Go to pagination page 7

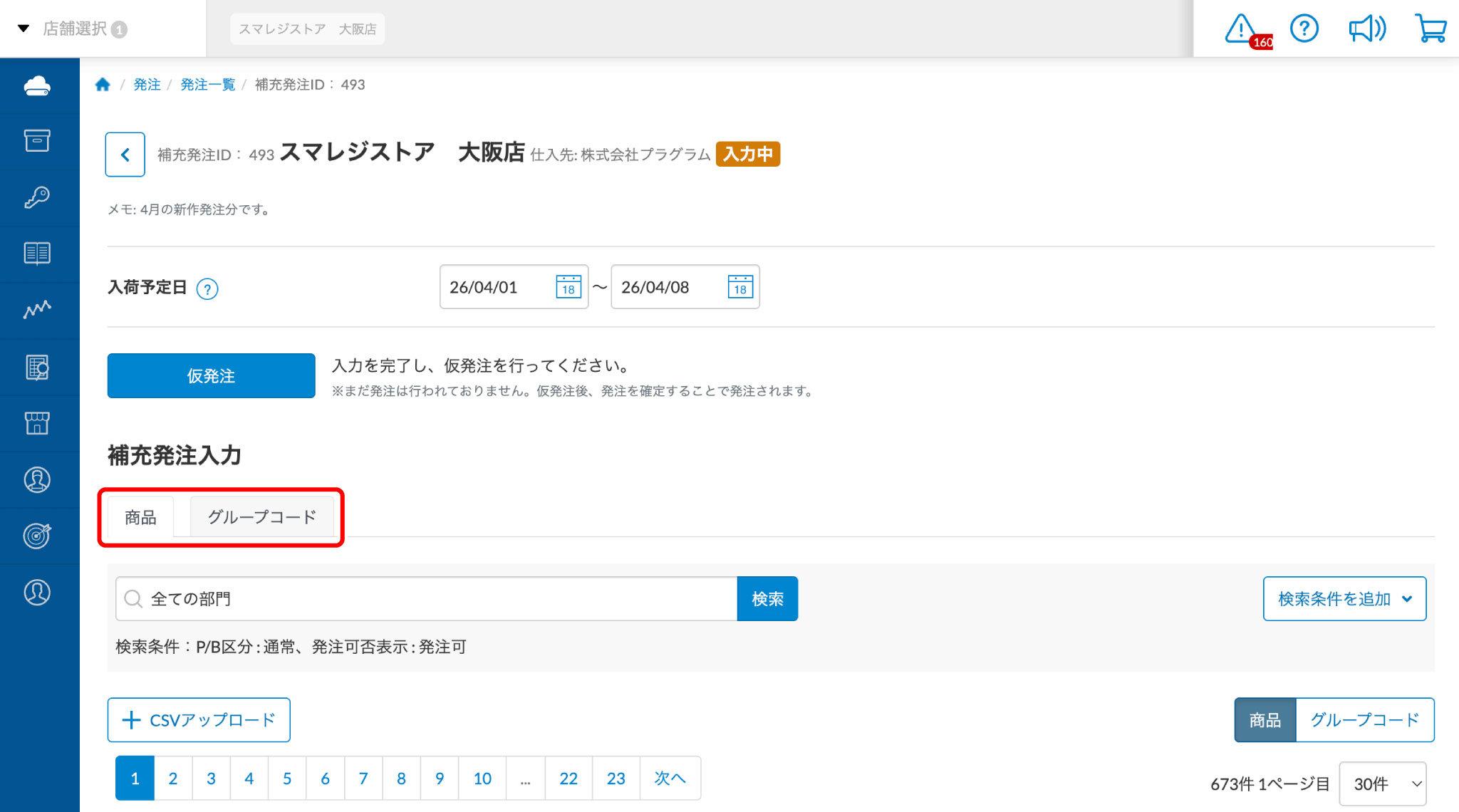(363, 779)
